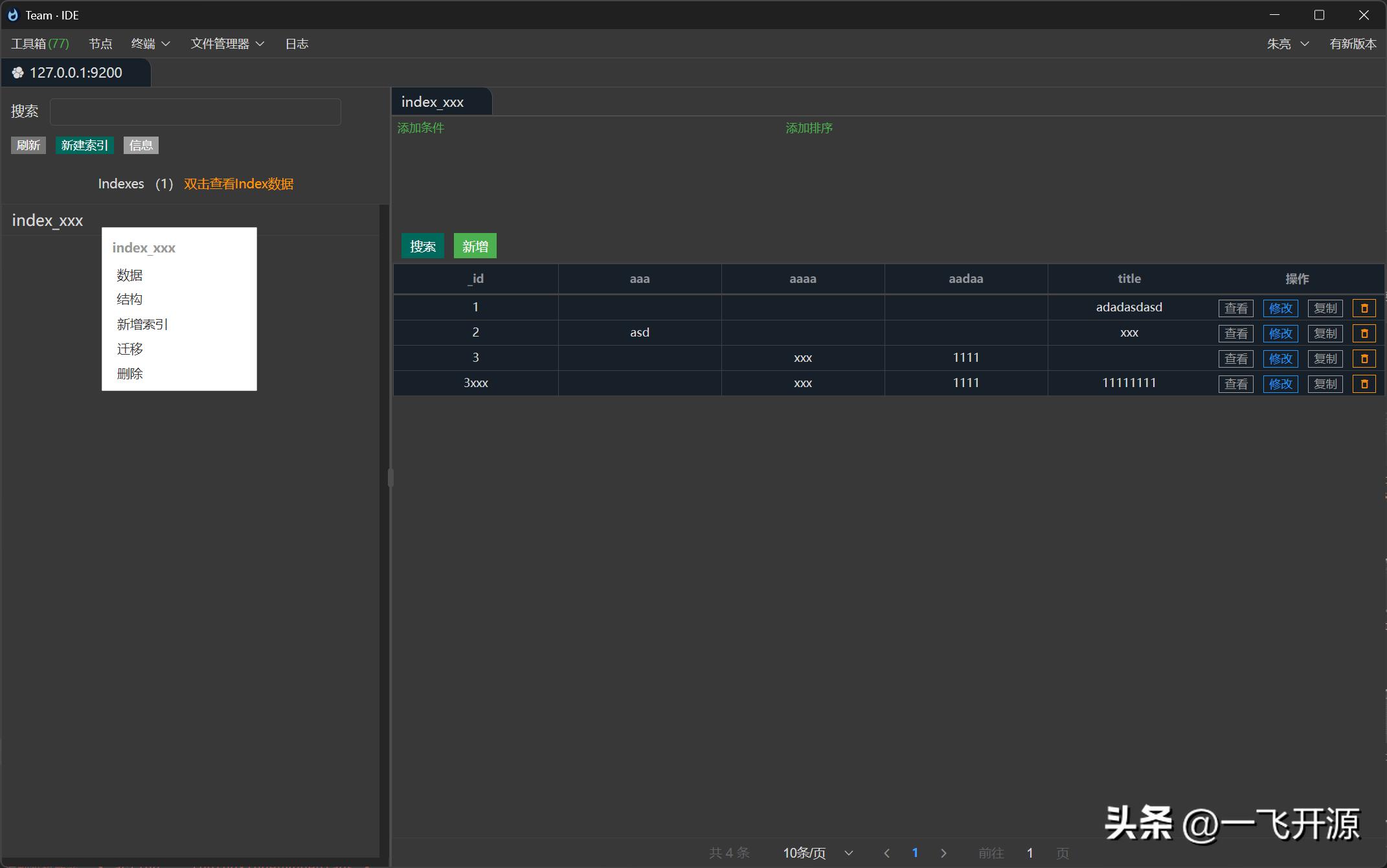This screenshot has height=868, width=1387.
Task: Go to the previous page with the left arrow
Action: tap(886, 853)
